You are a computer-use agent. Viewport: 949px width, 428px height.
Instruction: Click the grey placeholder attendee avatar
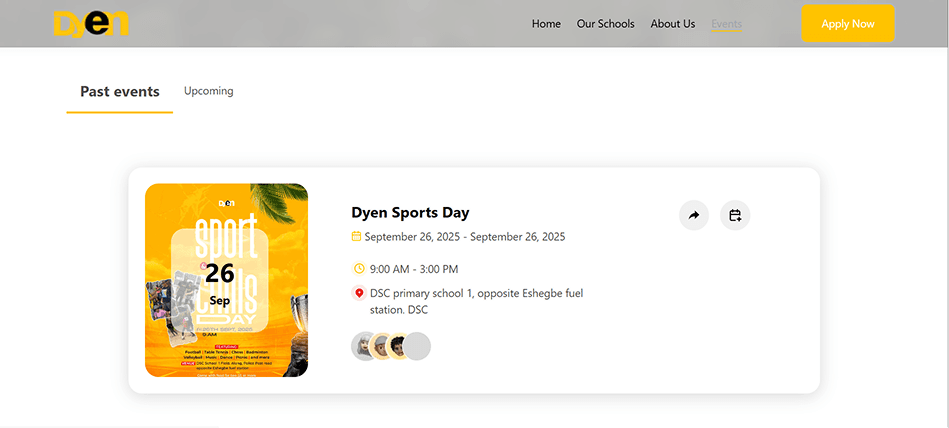(x=417, y=346)
